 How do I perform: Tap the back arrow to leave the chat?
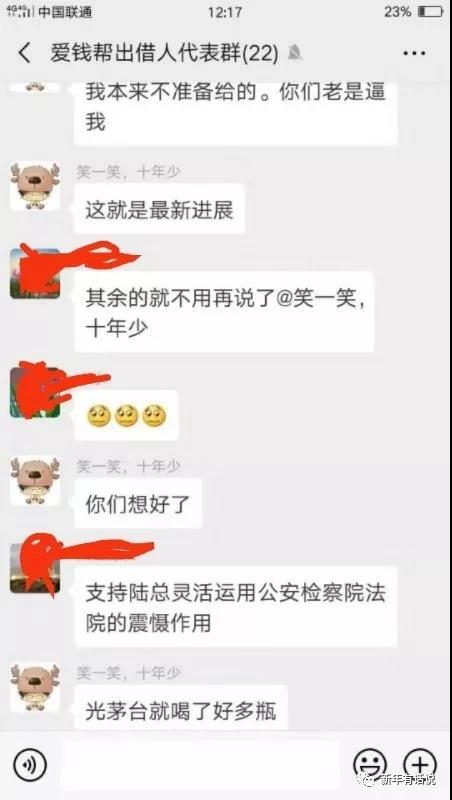[24, 54]
